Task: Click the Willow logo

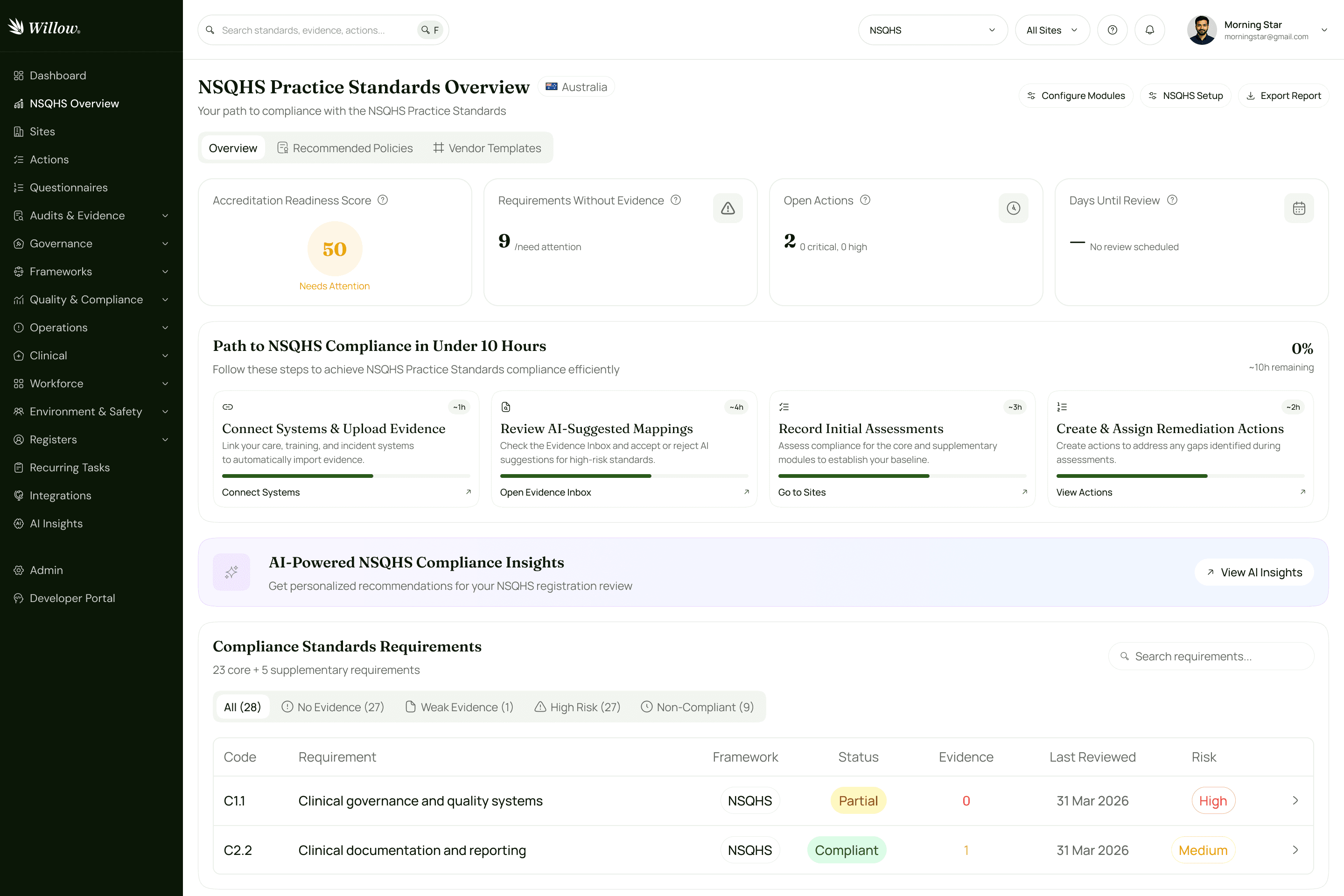Action: tap(45, 27)
